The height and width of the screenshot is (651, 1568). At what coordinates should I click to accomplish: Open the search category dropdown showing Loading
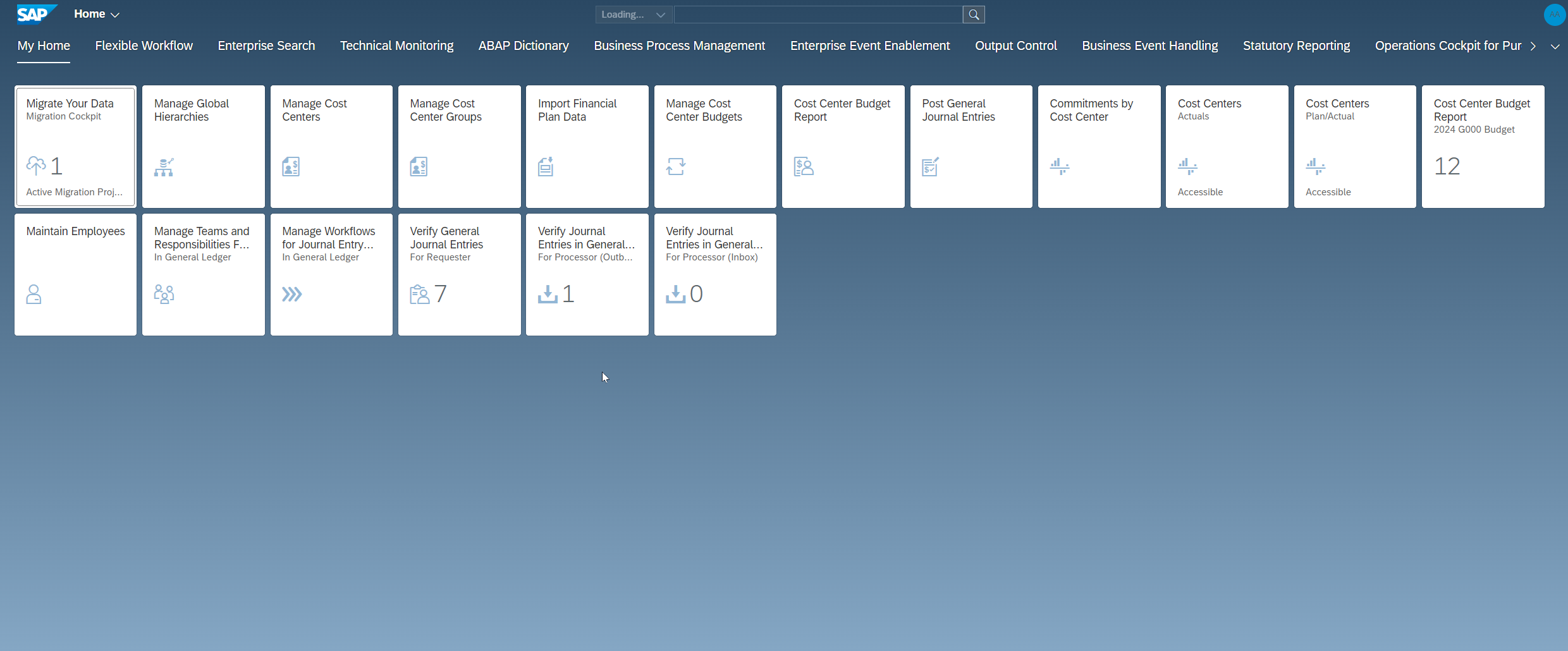pyautogui.click(x=633, y=15)
